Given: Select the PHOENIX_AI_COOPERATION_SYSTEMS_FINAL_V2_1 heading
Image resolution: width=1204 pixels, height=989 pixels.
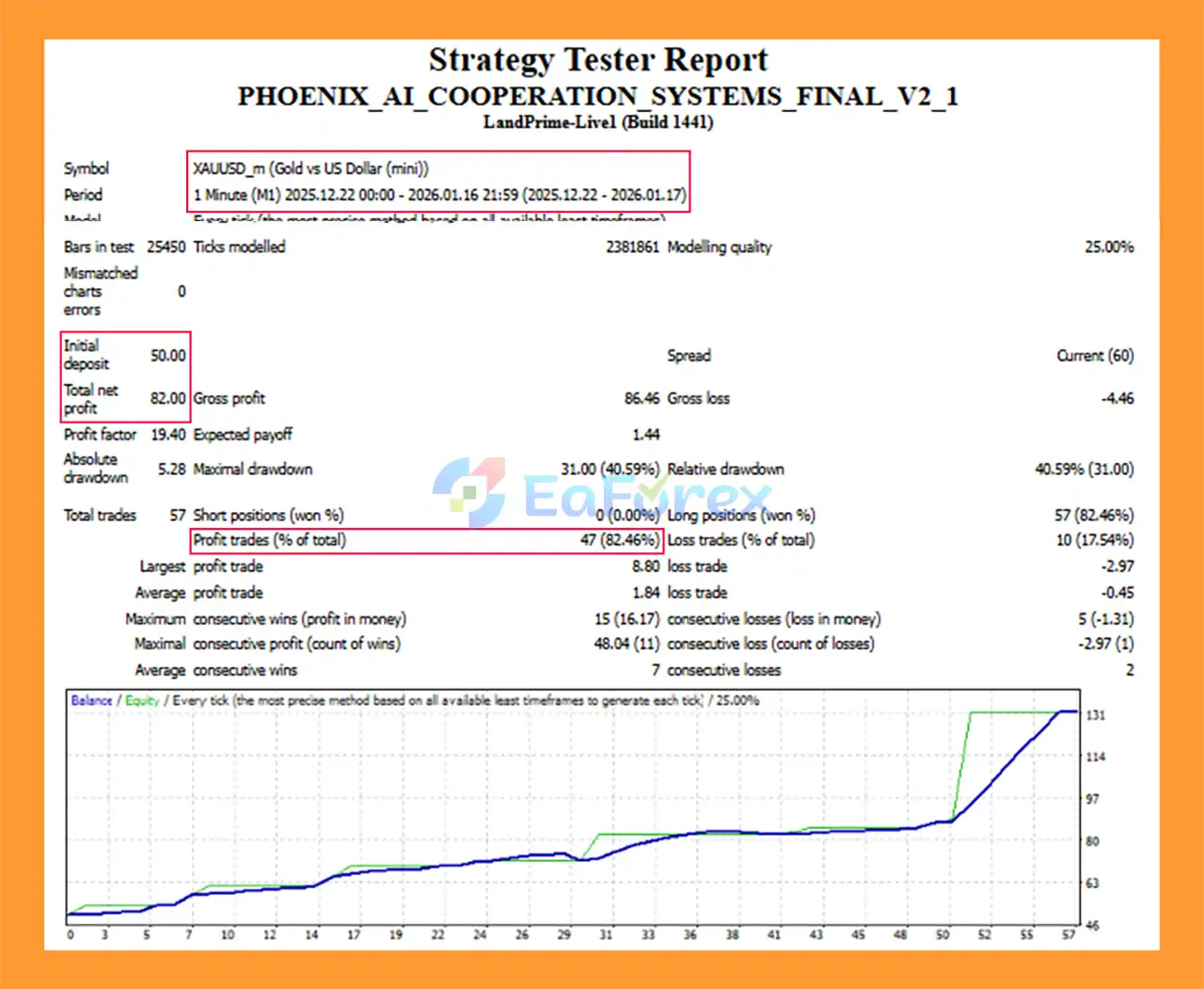Looking at the screenshot, I should coord(598,96).
